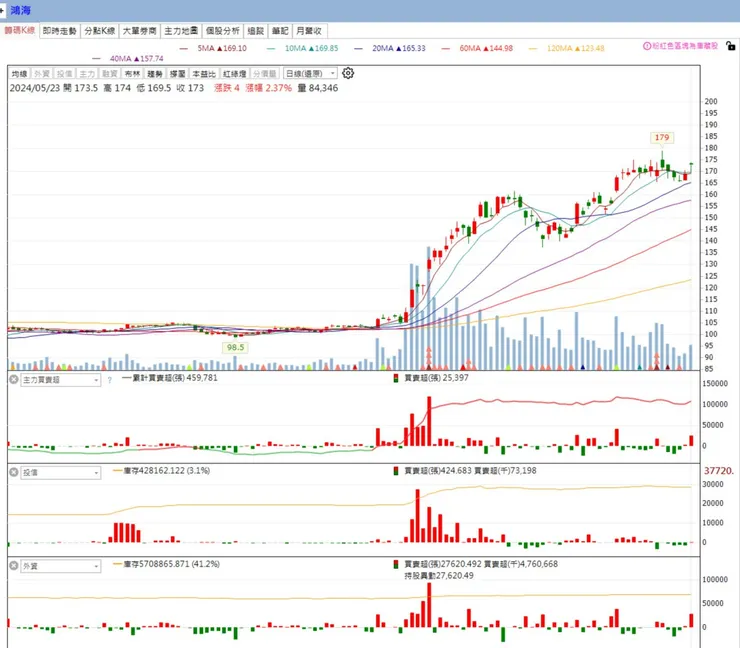The height and width of the screenshot is (648, 740).
Task: Open the 主力買賣超 indicator dropdown
Action: click(61, 380)
